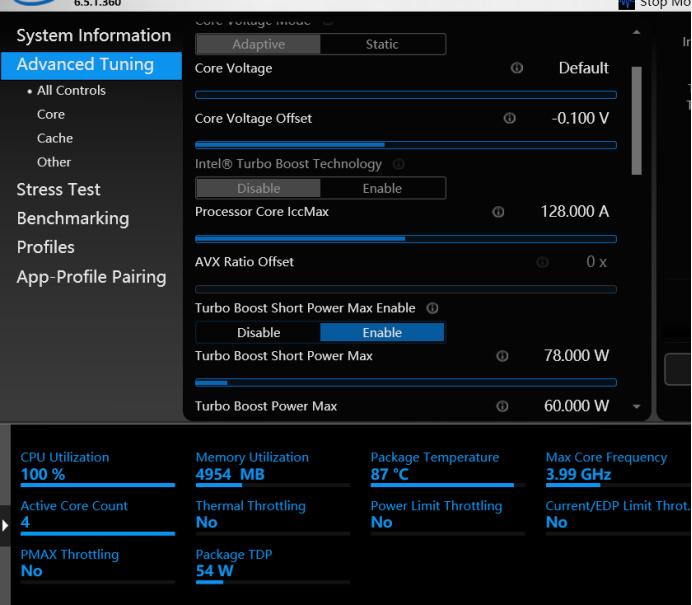Image resolution: width=692 pixels, height=605 pixels.
Task: Click info icon beside Core Voltage Offset
Action: tap(510, 119)
